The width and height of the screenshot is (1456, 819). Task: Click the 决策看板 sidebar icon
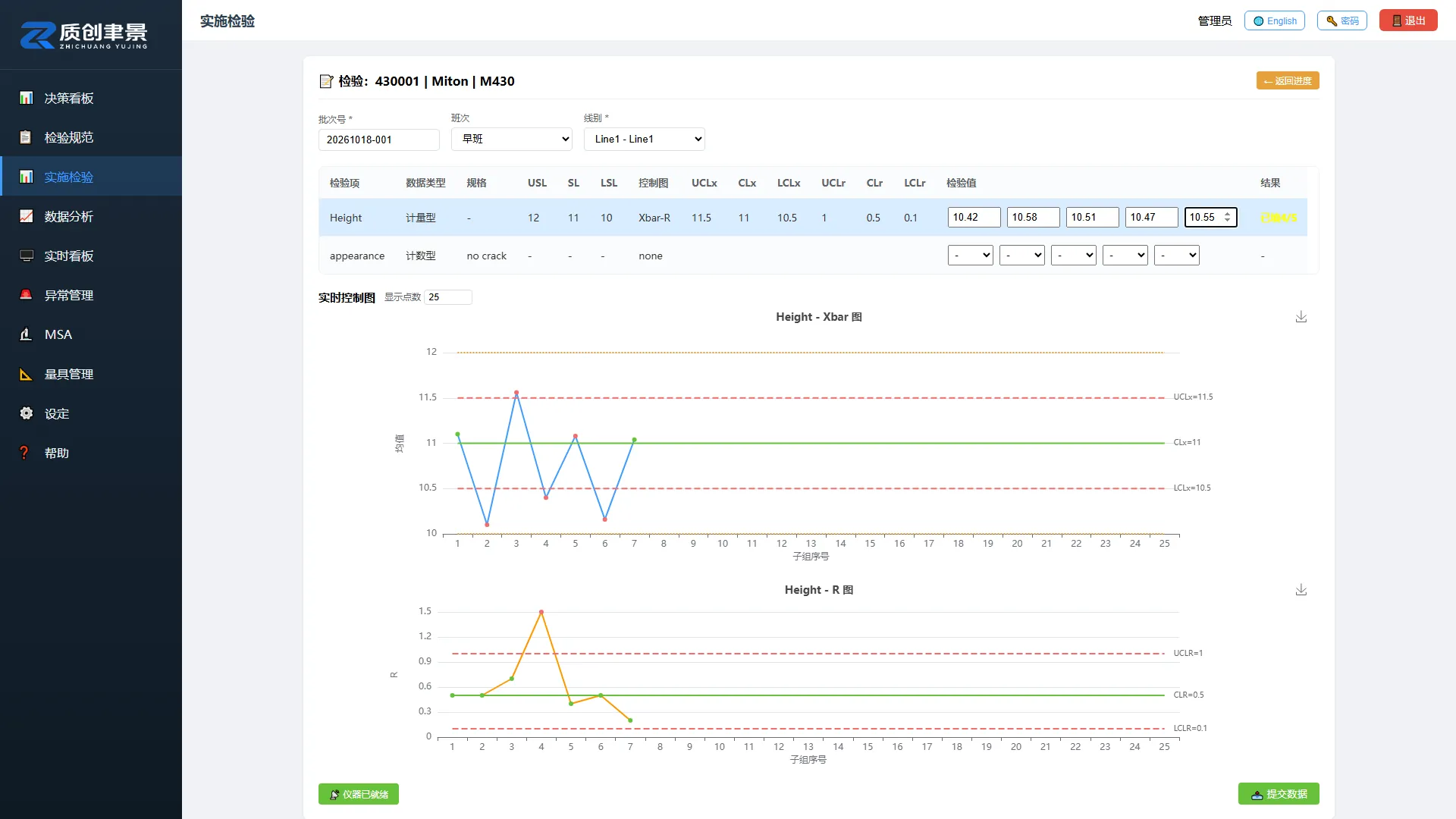pyautogui.click(x=27, y=98)
